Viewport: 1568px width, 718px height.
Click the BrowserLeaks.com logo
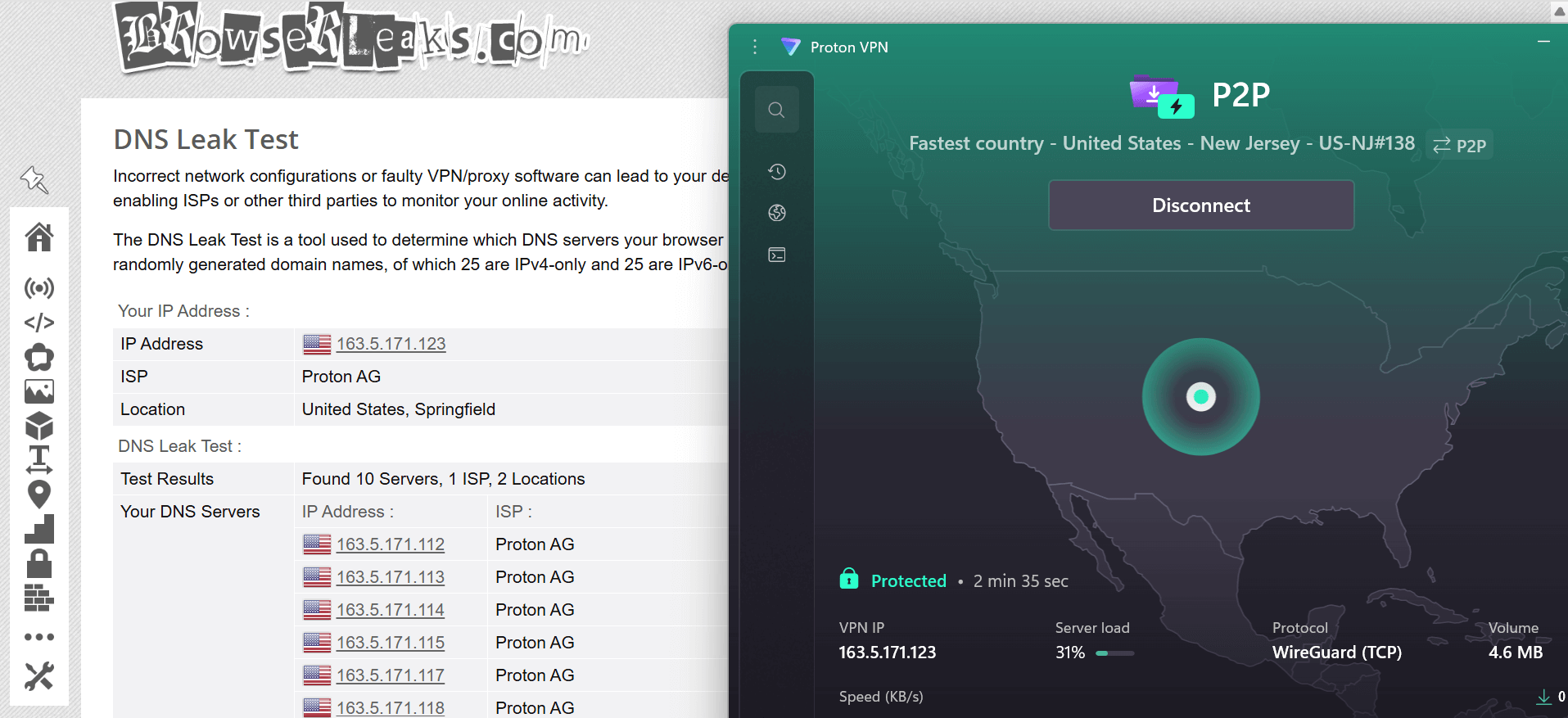pyautogui.click(x=352, y=37)
